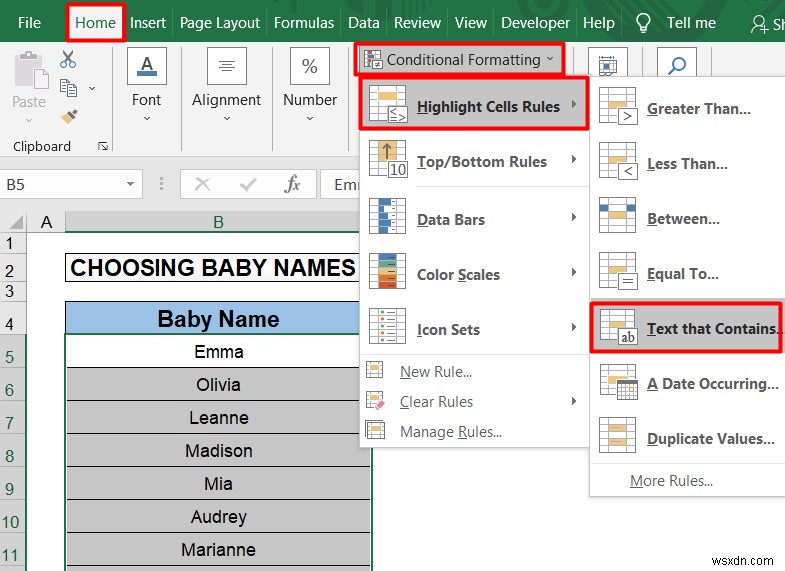Open the Number percent group icon

pos(310,66)
